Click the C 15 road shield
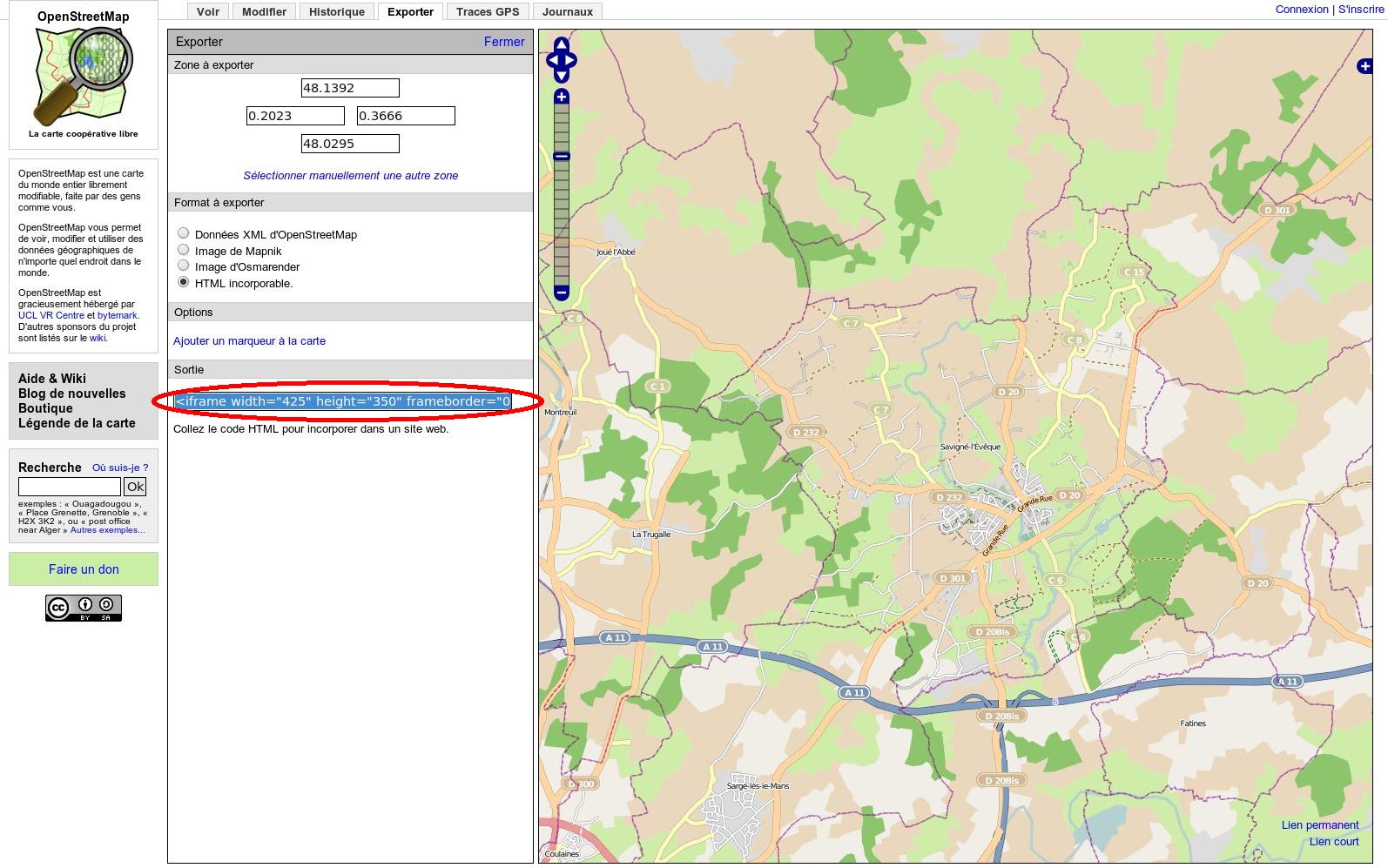Viewport: 1388px width, 868px height. coord(1135,273)
